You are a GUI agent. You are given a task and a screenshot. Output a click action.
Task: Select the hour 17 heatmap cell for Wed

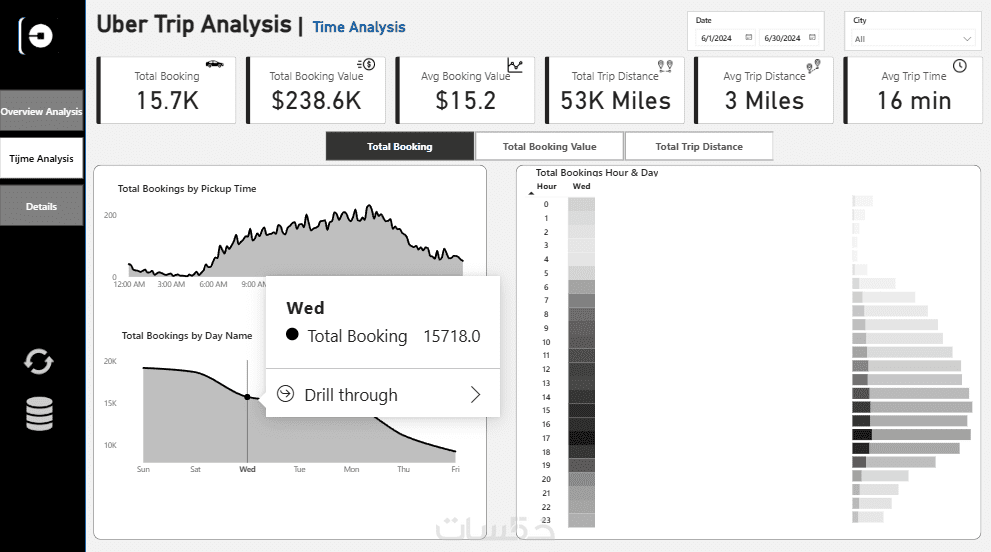click(x=581, y=437)
